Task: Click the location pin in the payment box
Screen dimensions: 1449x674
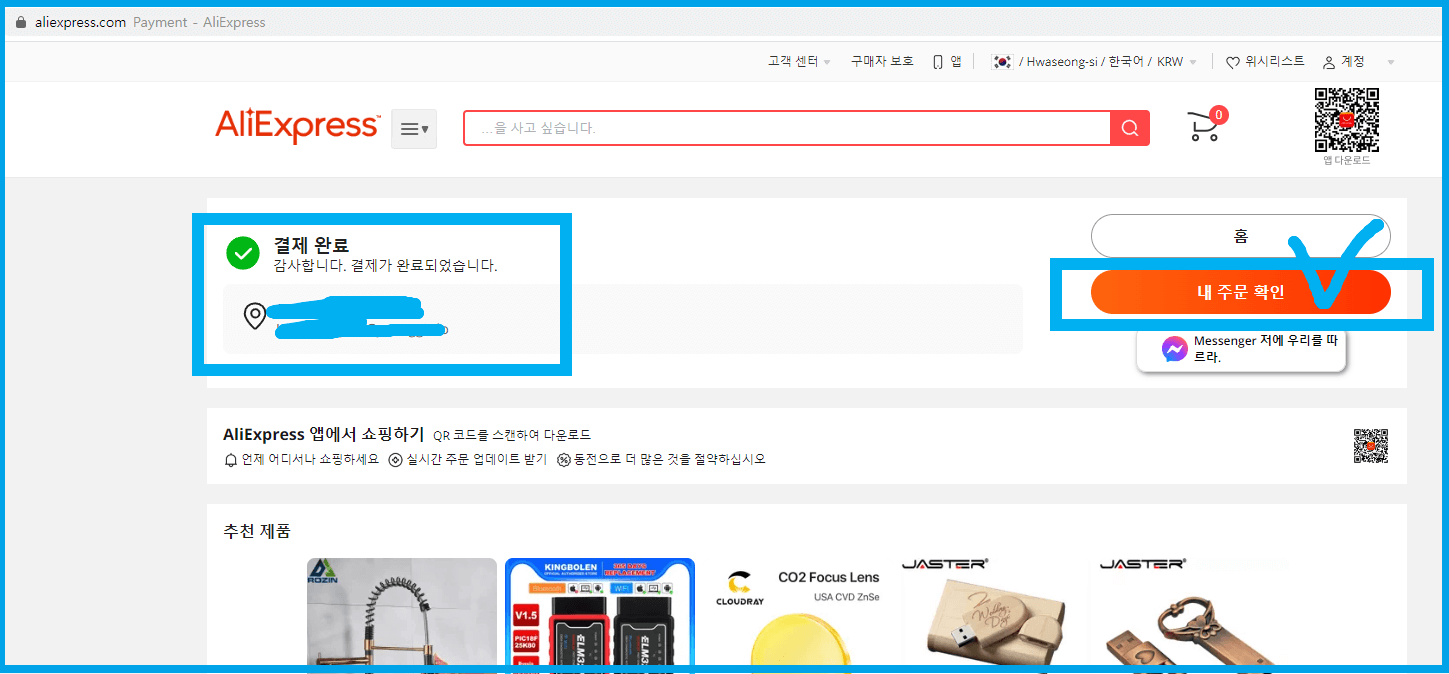Action: pyautogui.click(x=255, y=317)
